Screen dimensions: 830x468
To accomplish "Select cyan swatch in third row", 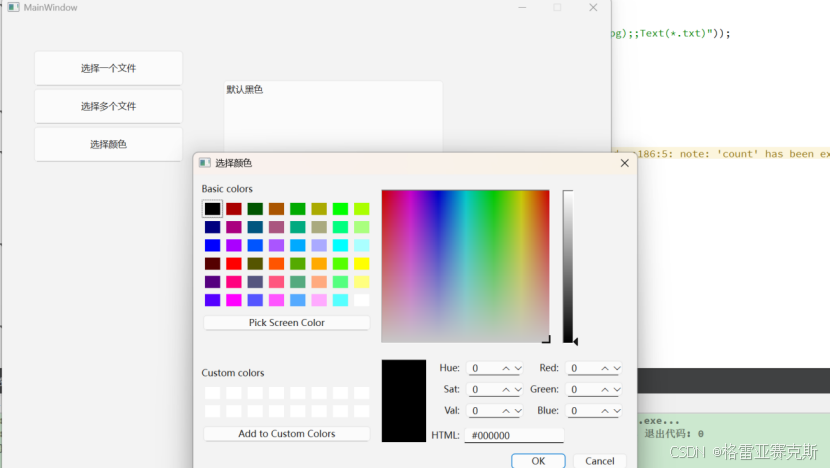I will pos(340,245).
